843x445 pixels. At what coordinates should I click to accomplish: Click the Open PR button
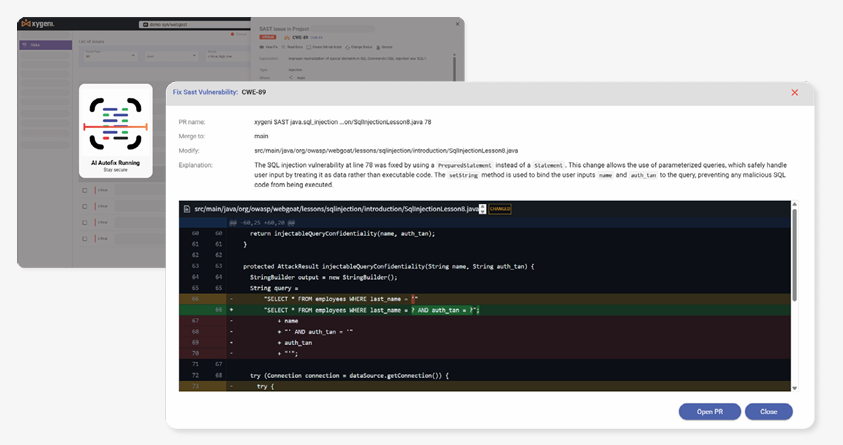[711, 411]
